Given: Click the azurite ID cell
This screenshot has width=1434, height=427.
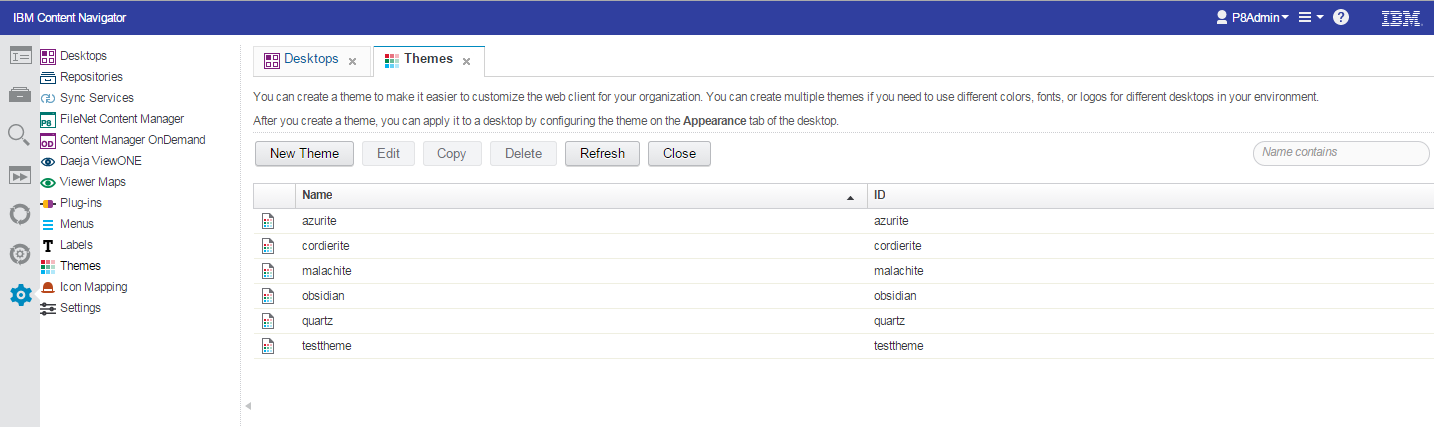Looking at the screenshot, I should click(x=891, y=220).
